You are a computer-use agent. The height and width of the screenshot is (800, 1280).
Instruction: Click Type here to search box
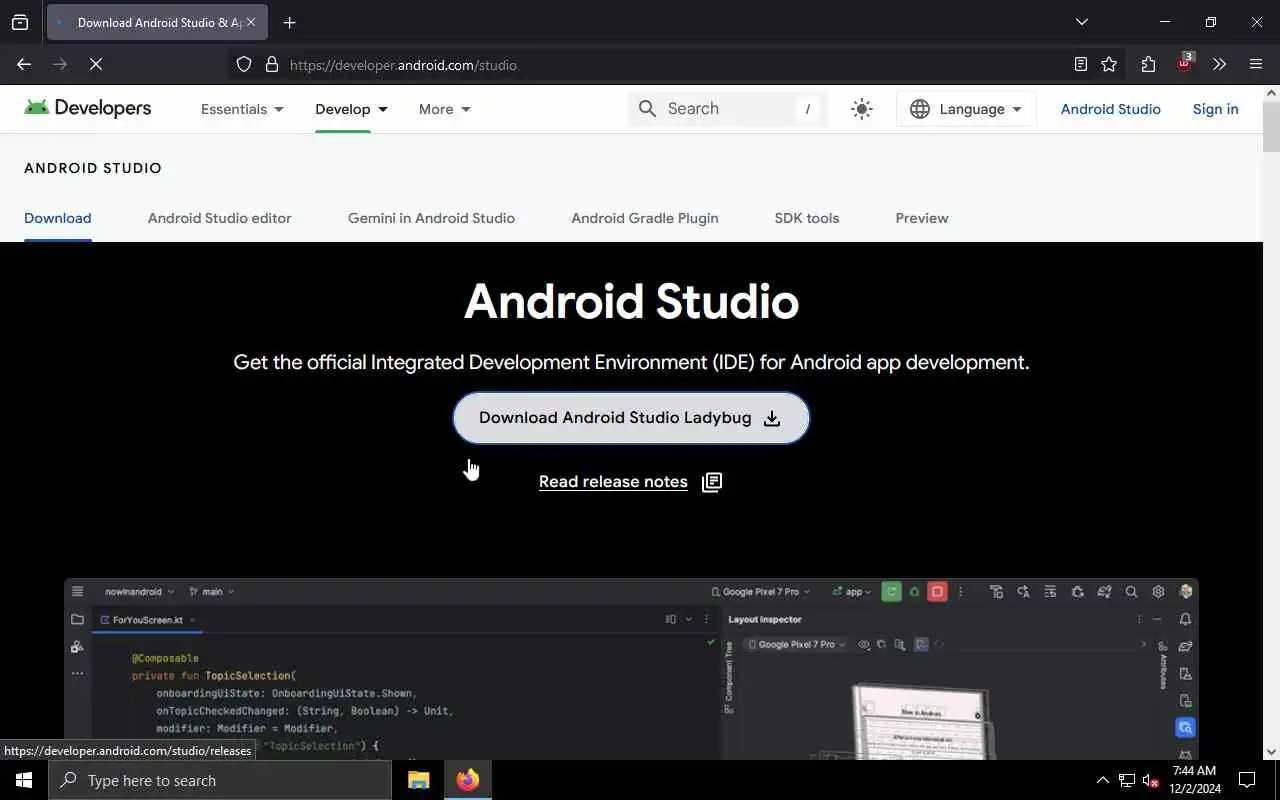click(x=220, y=780)
